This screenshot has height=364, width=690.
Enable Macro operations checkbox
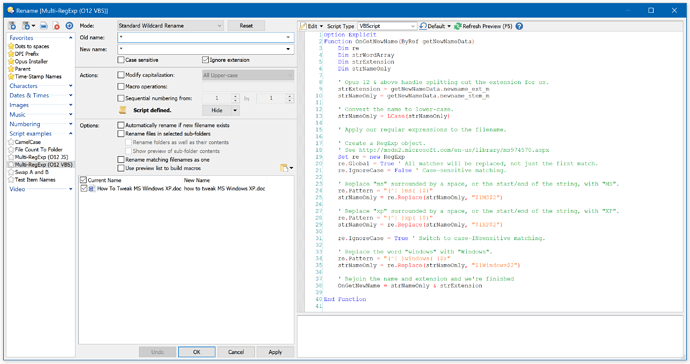(121, 86)
